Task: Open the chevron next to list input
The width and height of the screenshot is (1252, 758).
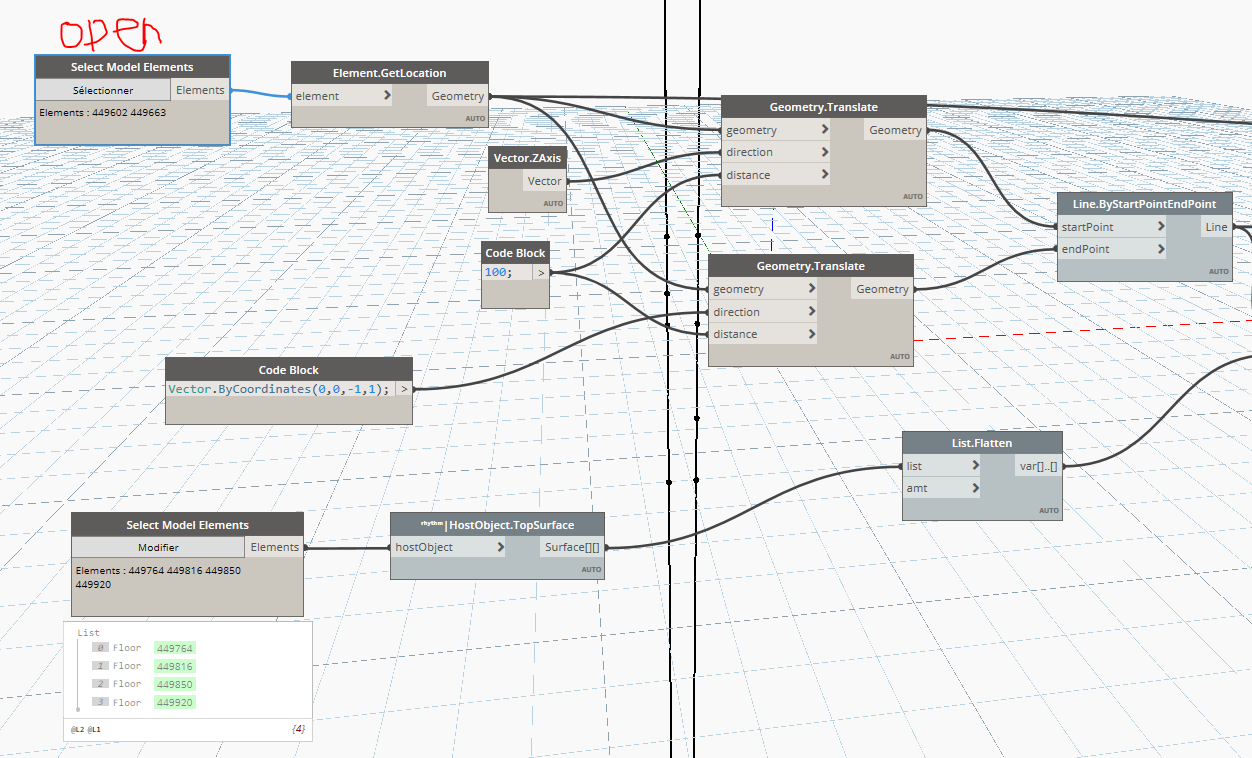Action: [975, 466]
